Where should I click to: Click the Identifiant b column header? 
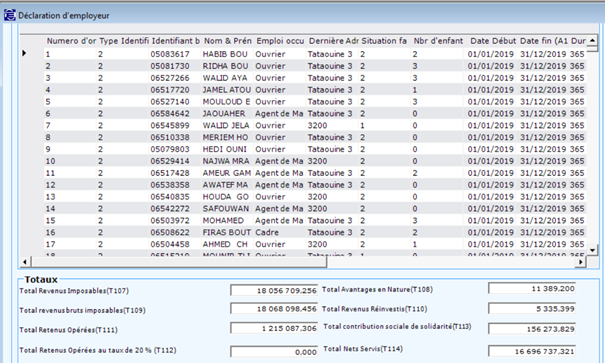coord(176,41)
